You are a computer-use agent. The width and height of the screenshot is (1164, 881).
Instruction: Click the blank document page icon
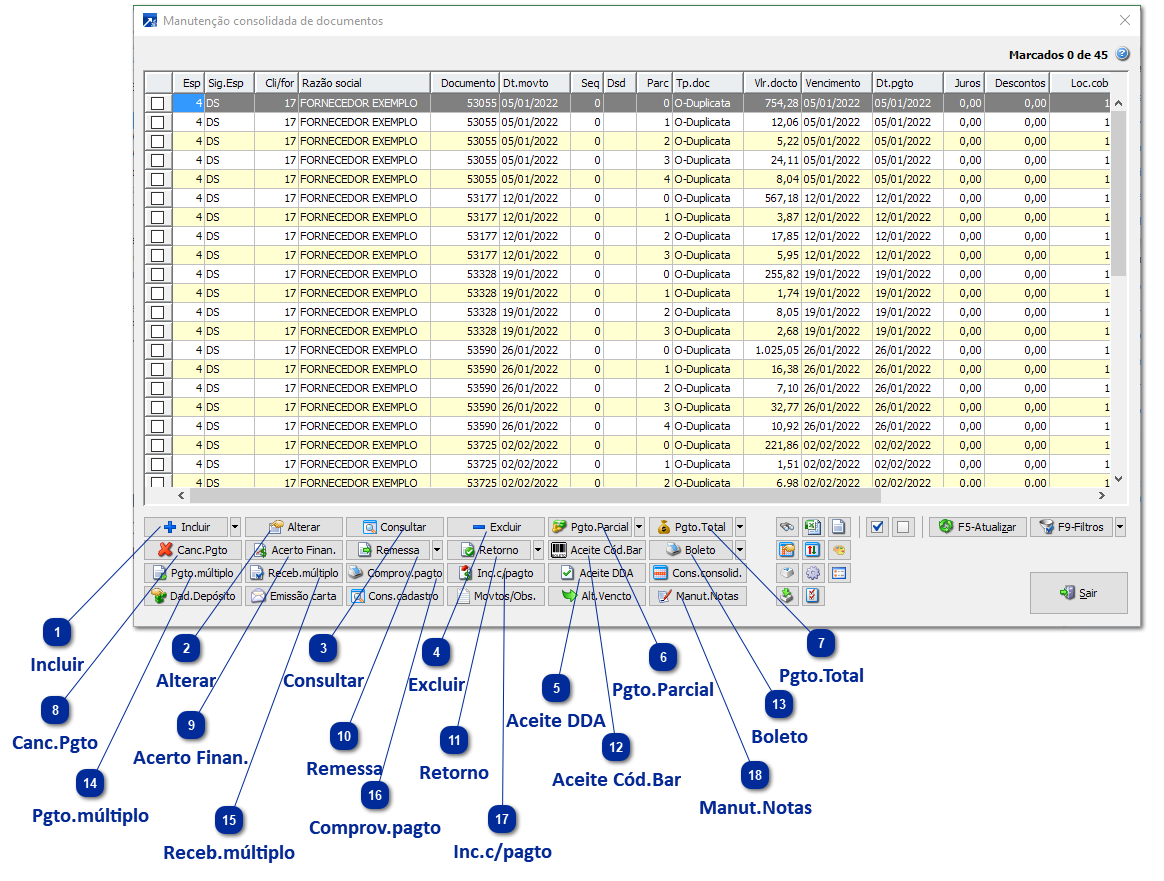pyautogui.click(x=839, y=527)
